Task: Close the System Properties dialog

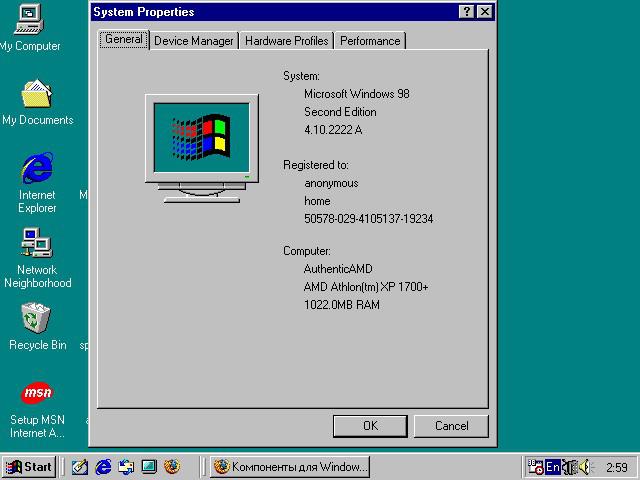Action: click(484, 11)
